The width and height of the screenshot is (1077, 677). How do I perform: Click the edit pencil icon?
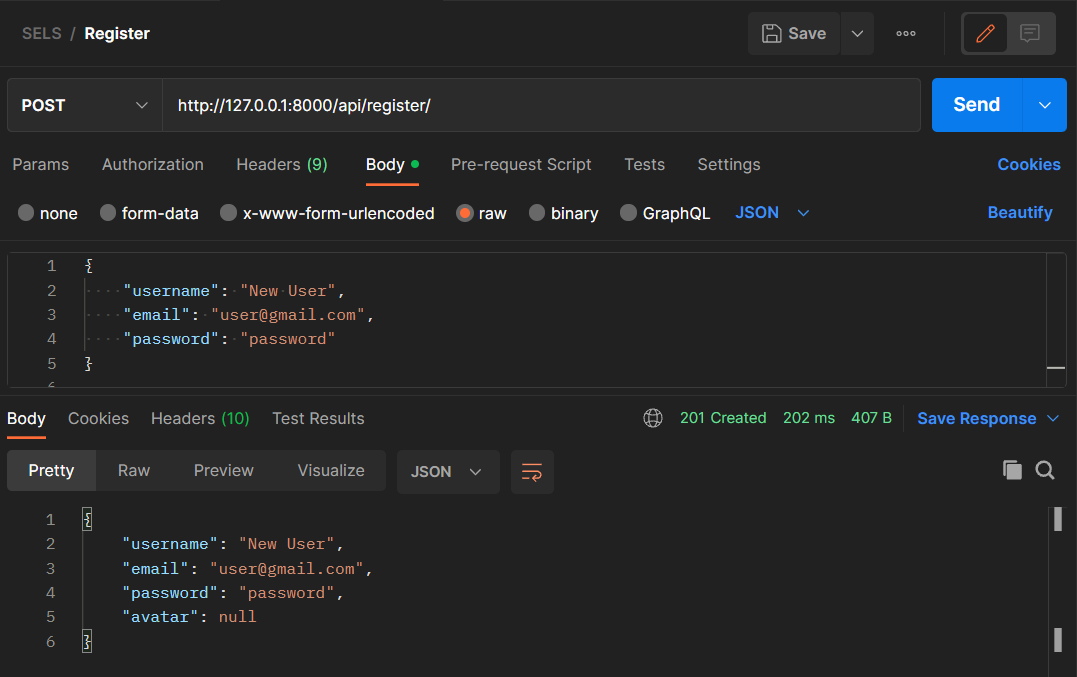point(984,33)
